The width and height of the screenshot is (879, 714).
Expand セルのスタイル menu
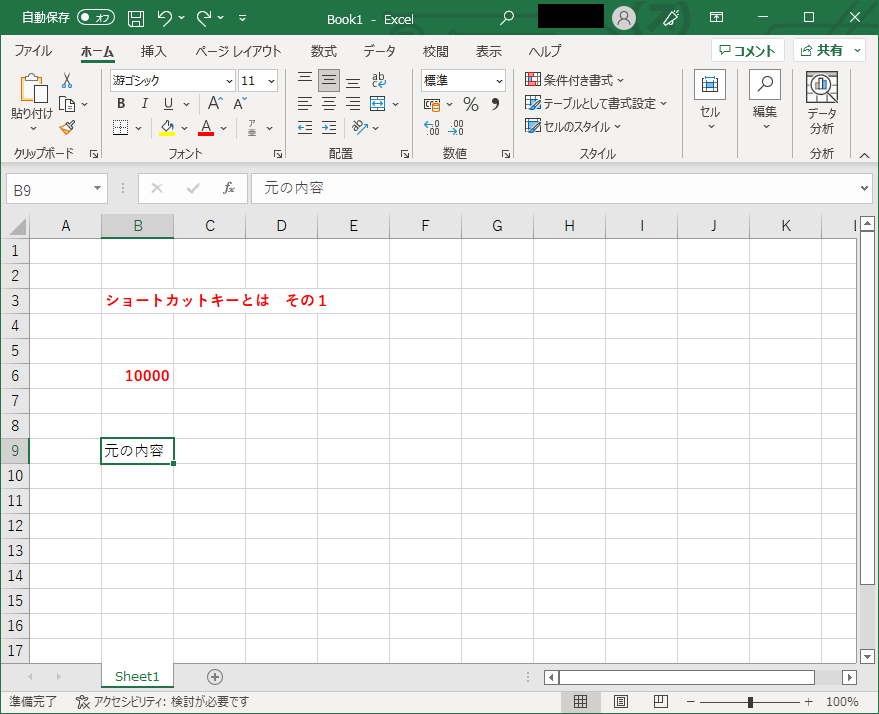(573, 127)
